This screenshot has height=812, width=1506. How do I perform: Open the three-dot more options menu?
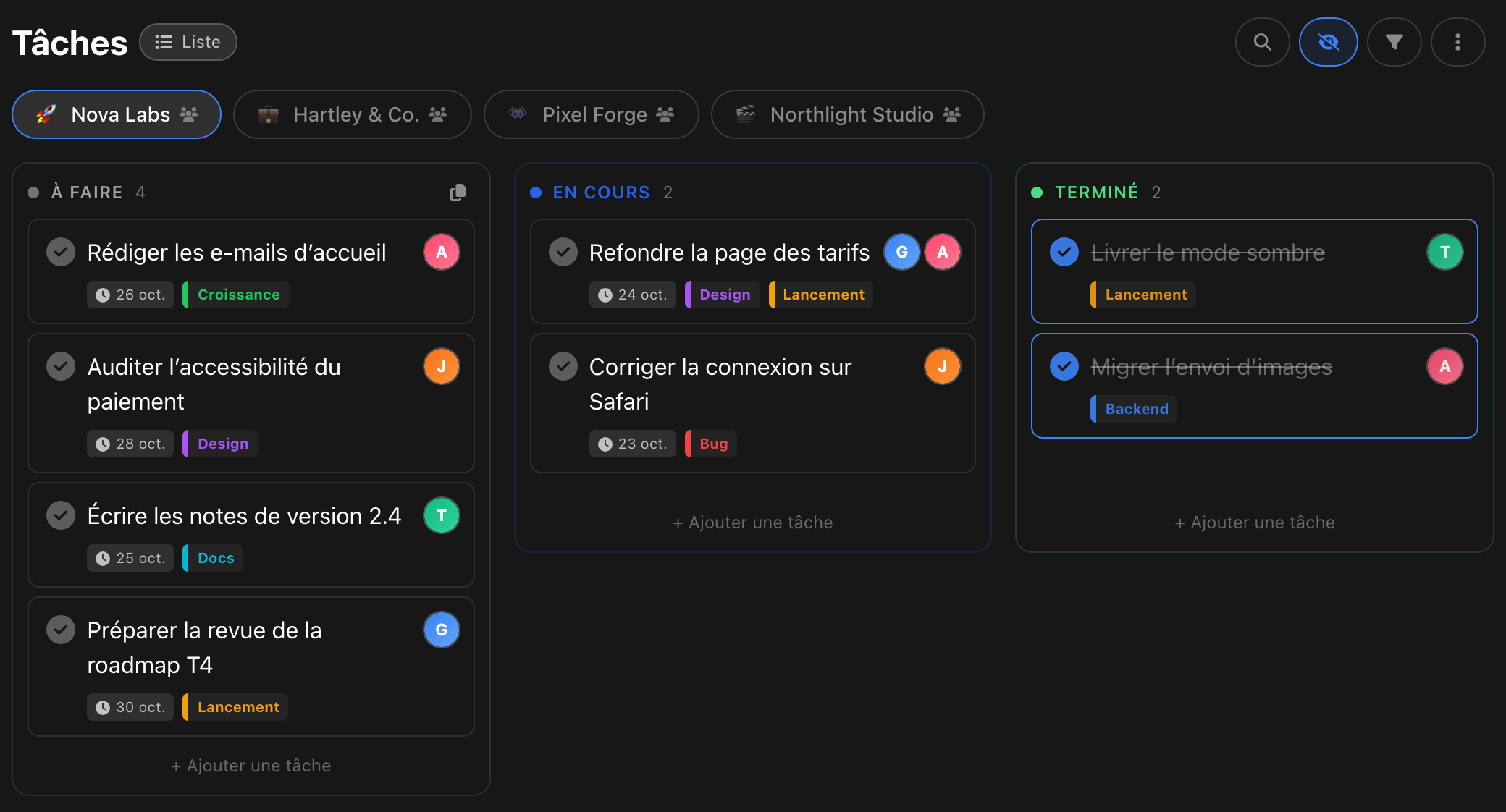coord(1457,42)
